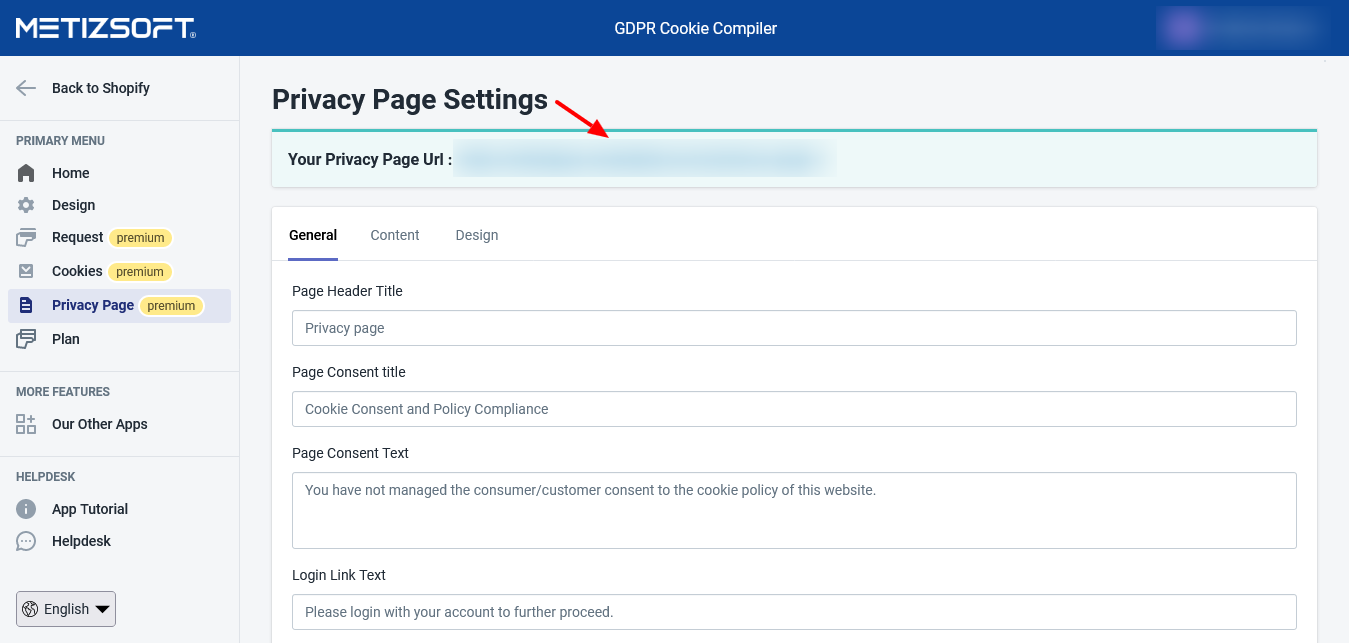
Task: Select the General tab
Action: click(x=313, y=235)
